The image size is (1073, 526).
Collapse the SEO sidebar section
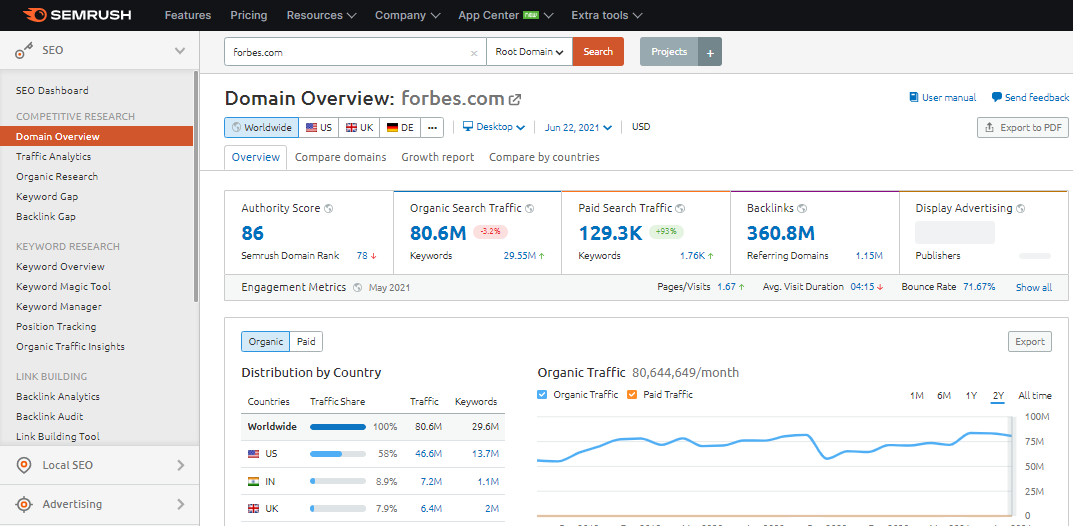click(x=180, y=51)
